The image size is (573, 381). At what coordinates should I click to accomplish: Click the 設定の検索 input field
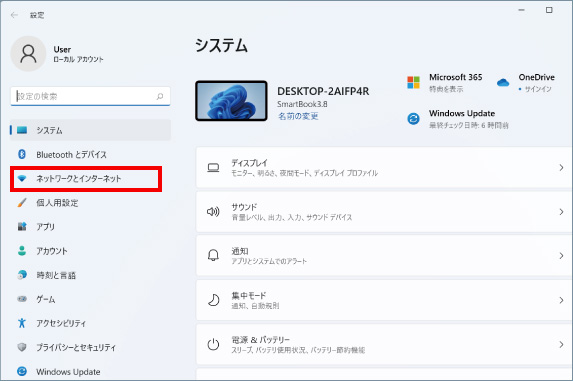pos(90,96)
